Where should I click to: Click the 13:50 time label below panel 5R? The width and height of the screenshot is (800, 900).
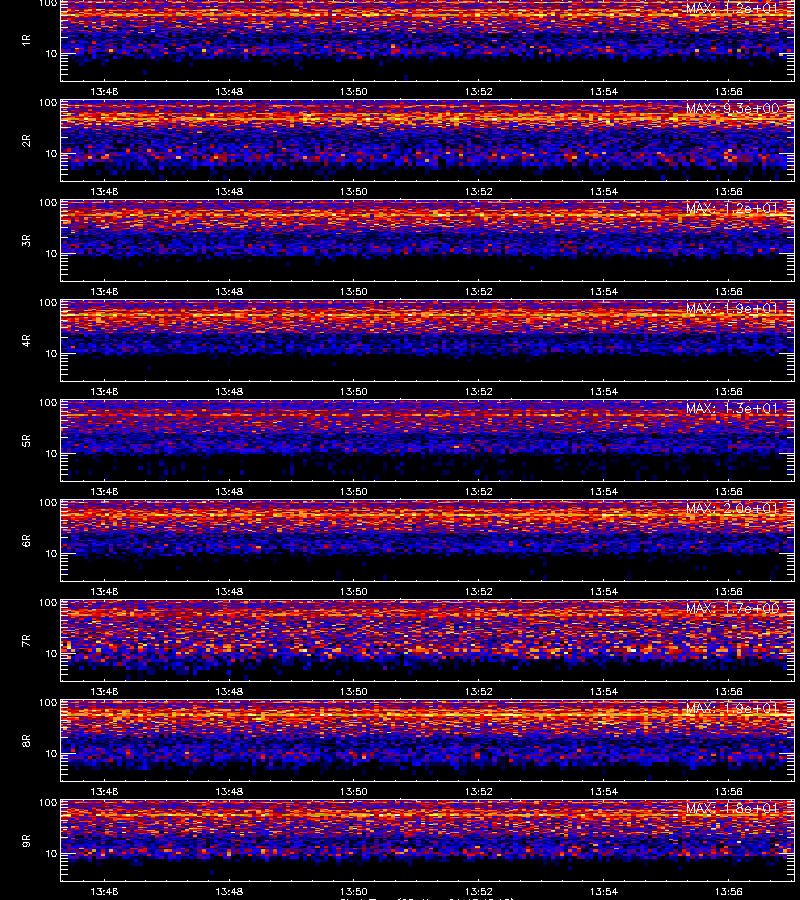click(354, 491)
